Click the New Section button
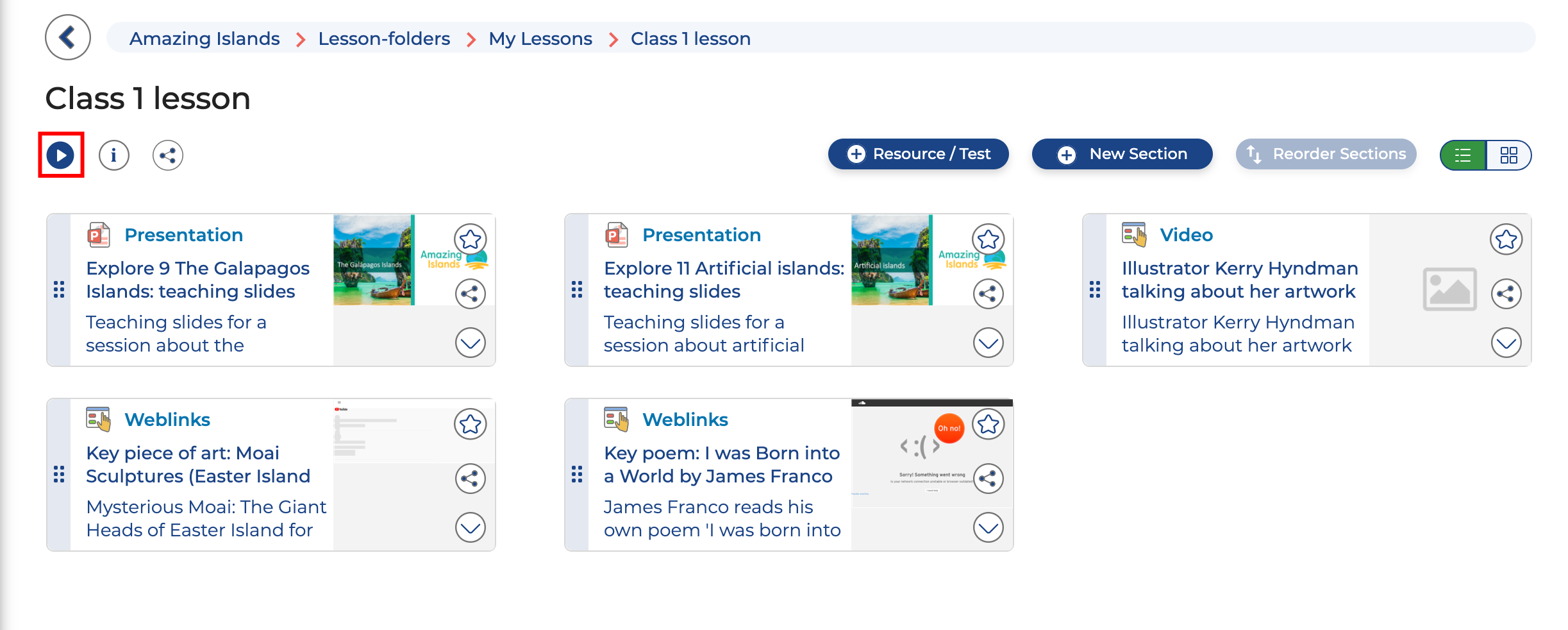The height and width of the screenshot is (630, 1568). pos(1122,154)
